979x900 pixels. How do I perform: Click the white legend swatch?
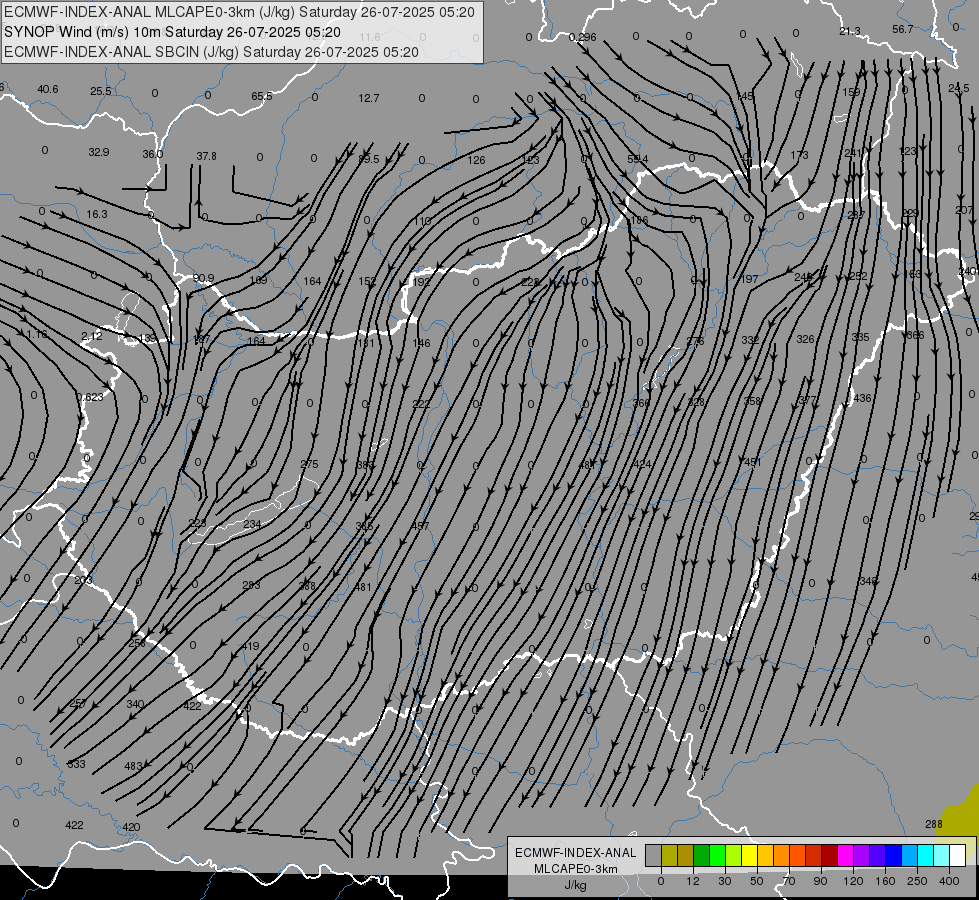tap(957, 855)
